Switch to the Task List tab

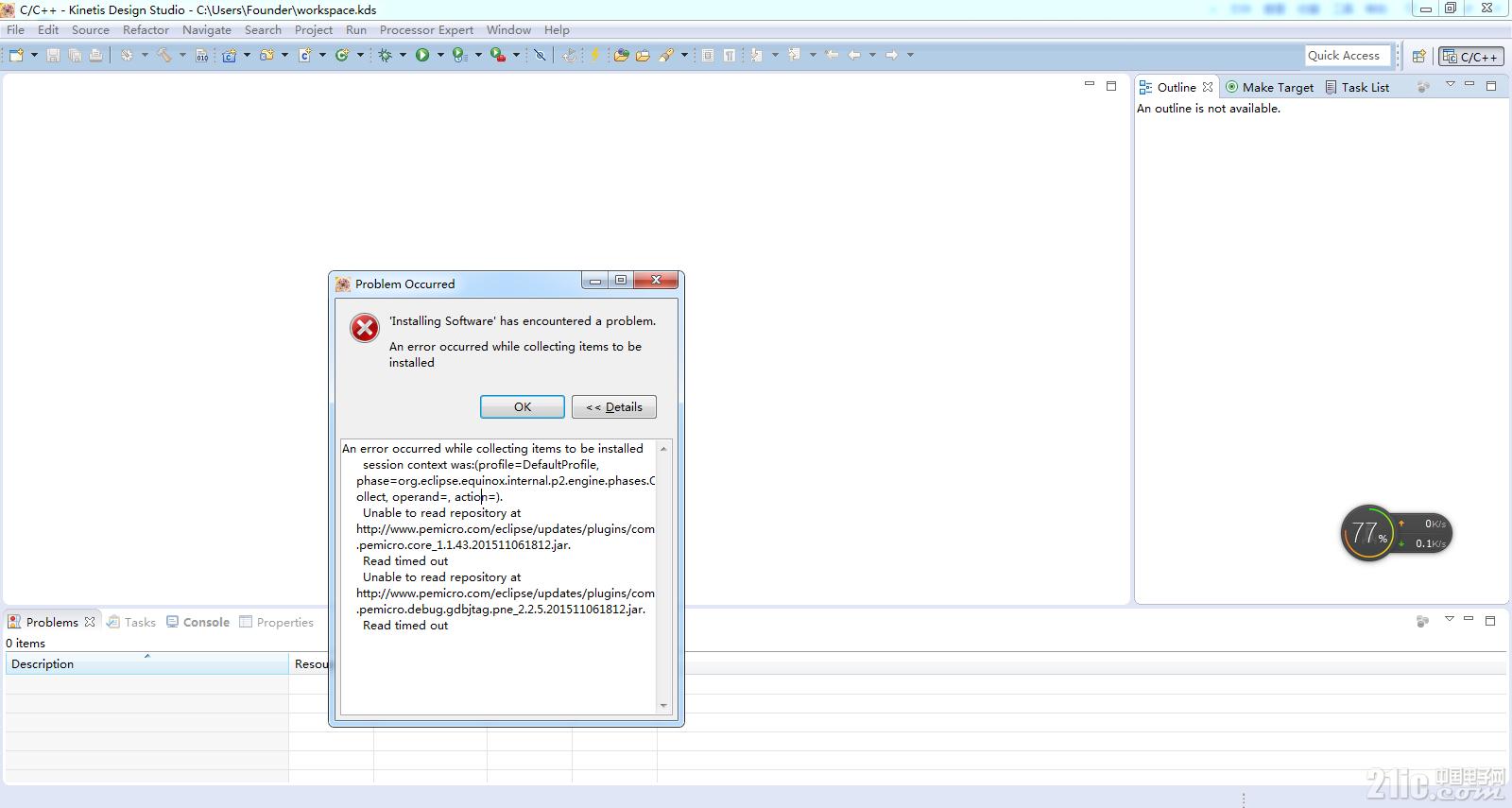tap(1357, 87)
